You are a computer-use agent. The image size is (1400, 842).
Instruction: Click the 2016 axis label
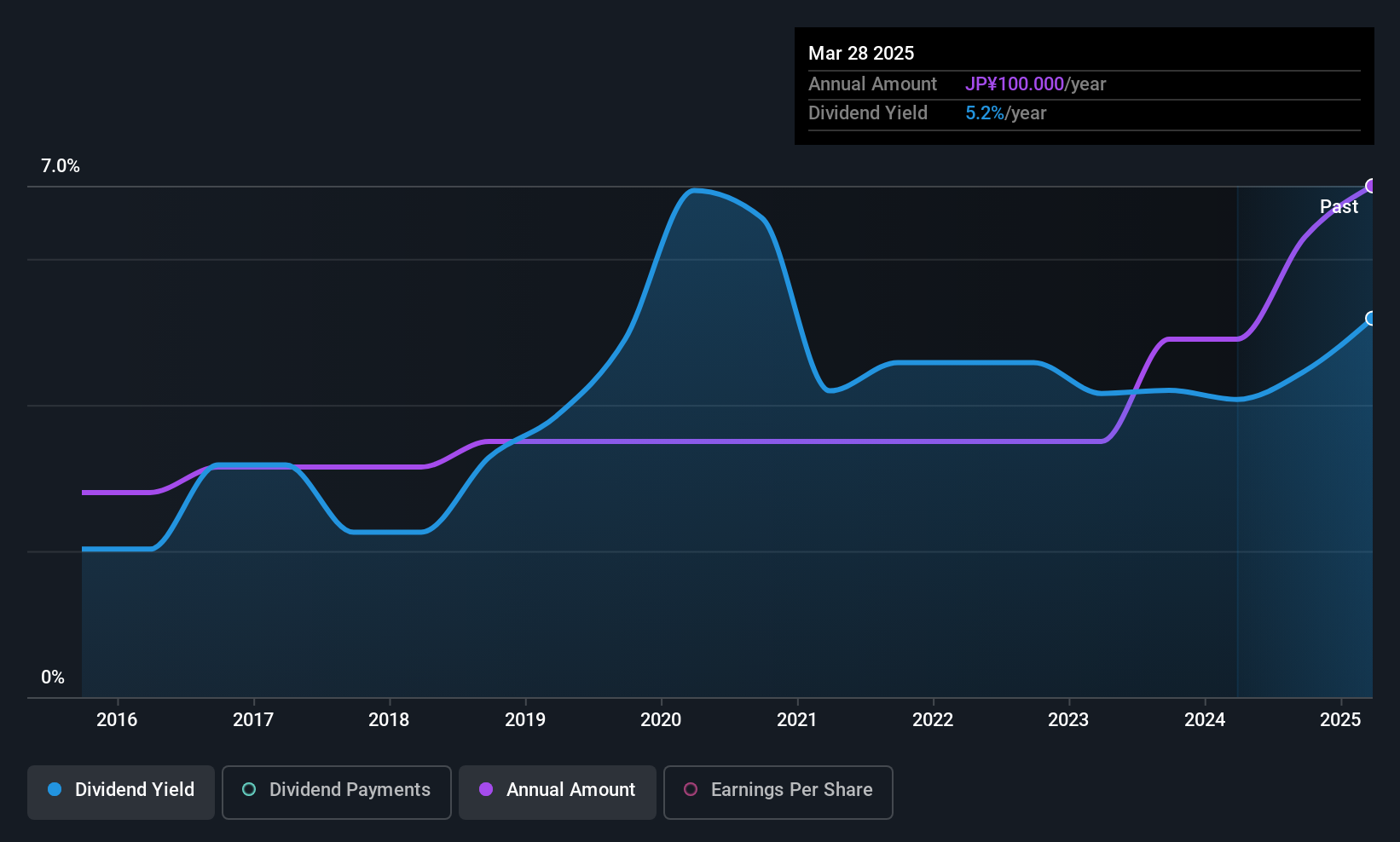[117, 719]
